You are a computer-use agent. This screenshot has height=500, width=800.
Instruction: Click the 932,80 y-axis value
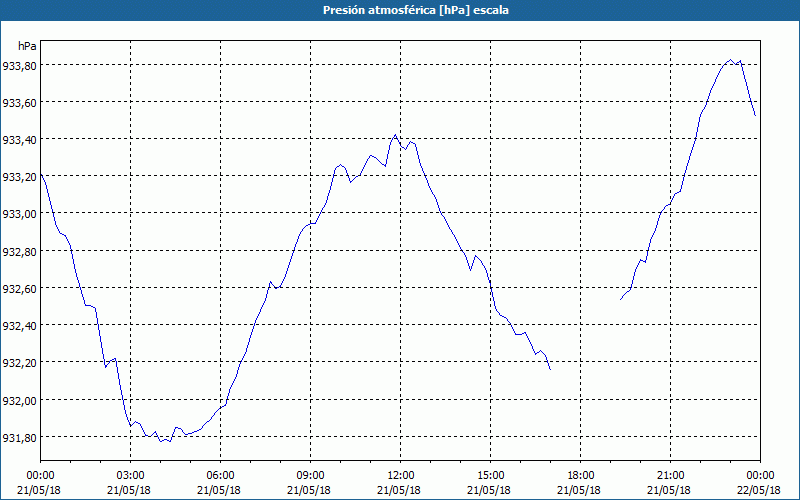(19, 252)
